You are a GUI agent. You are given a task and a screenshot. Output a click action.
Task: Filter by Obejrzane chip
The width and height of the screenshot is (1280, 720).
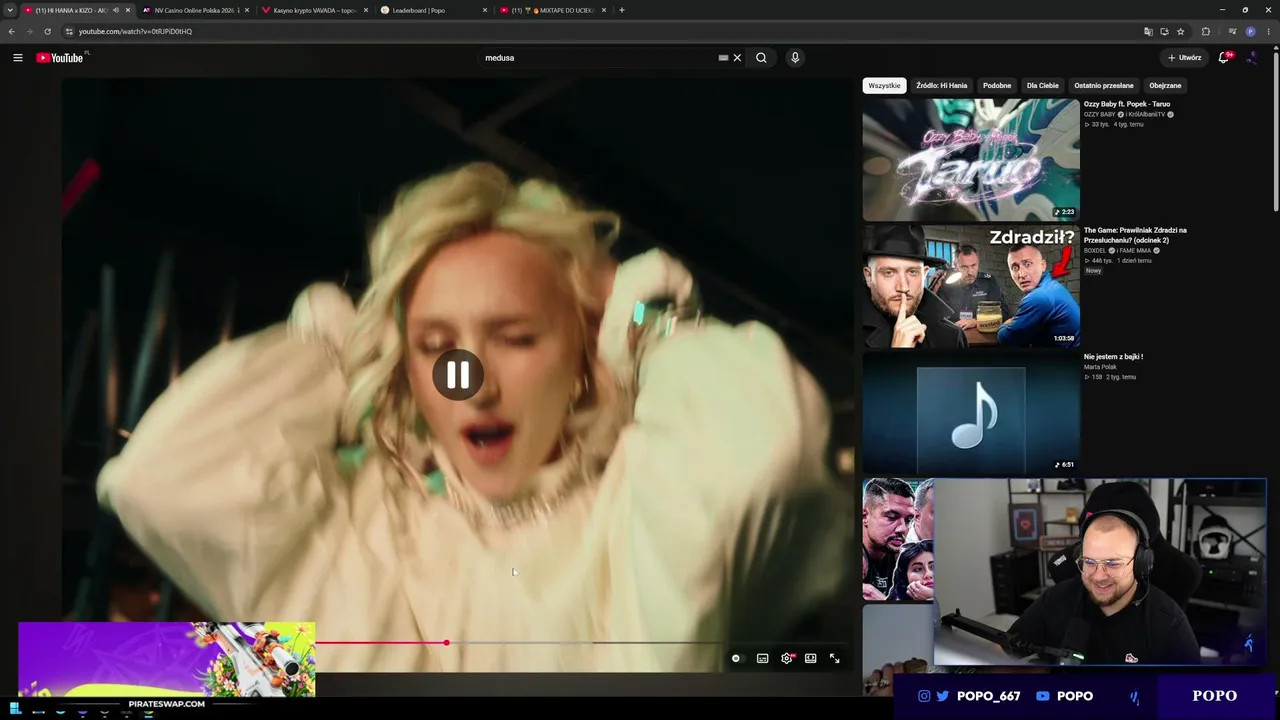1165,86
